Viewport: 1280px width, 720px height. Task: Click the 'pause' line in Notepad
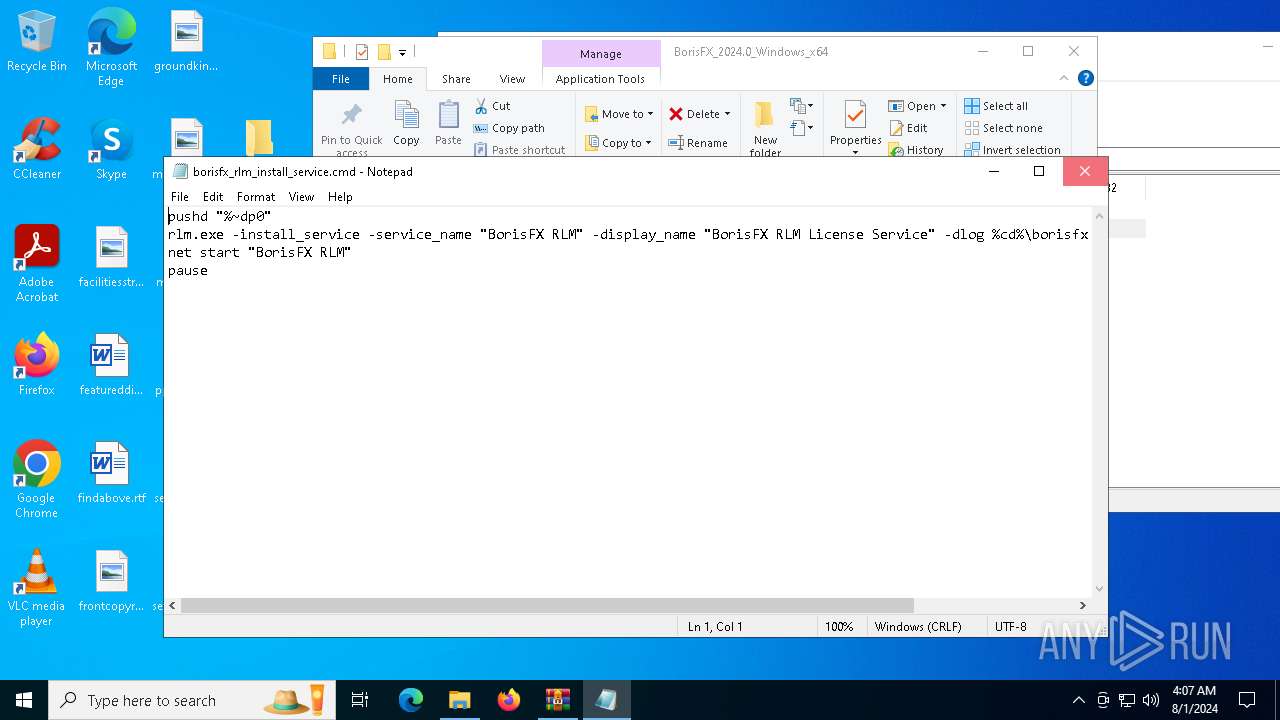point(188,270)
